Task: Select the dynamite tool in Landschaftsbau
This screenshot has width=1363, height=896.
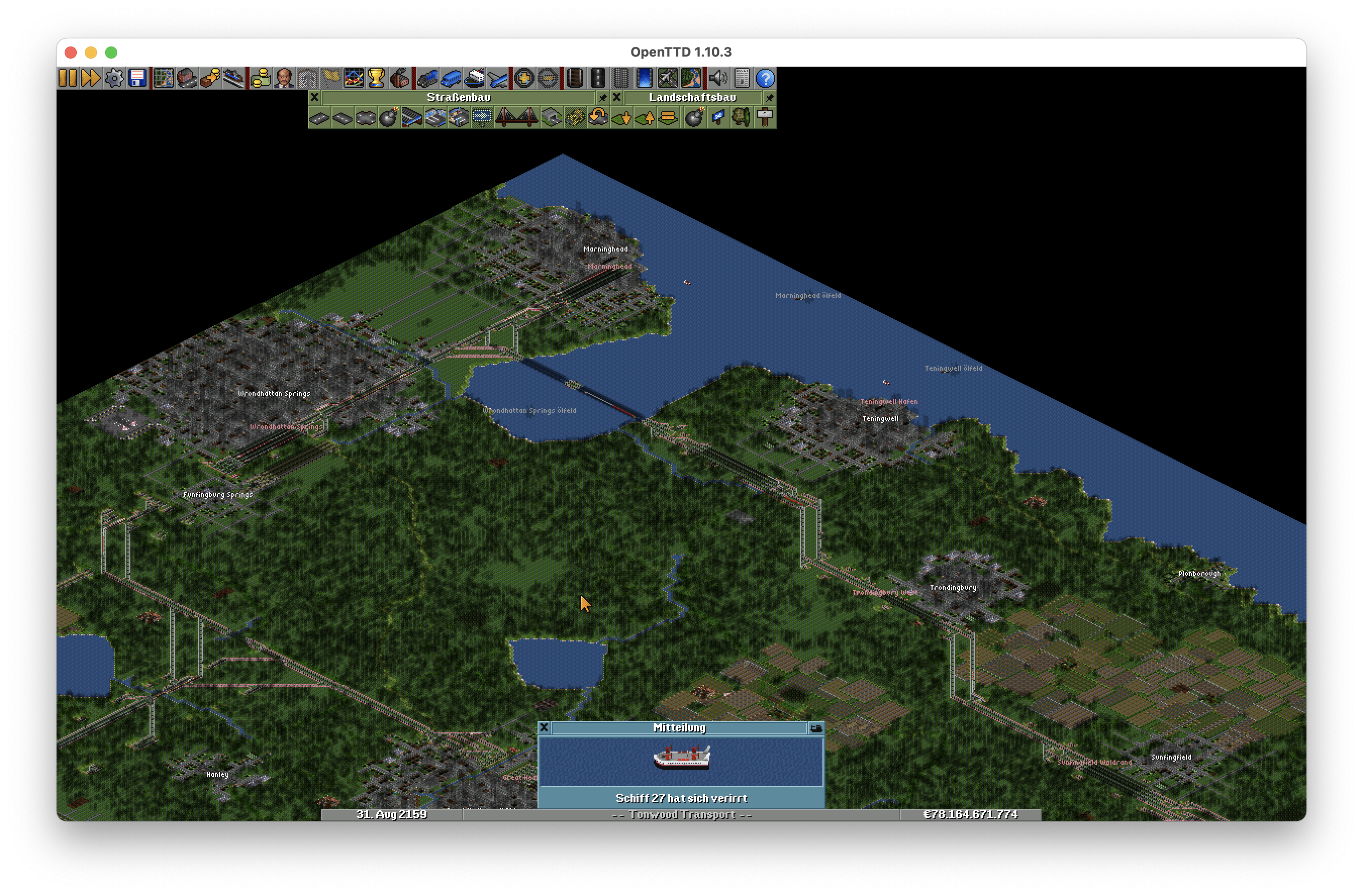Action: [695, 118]
